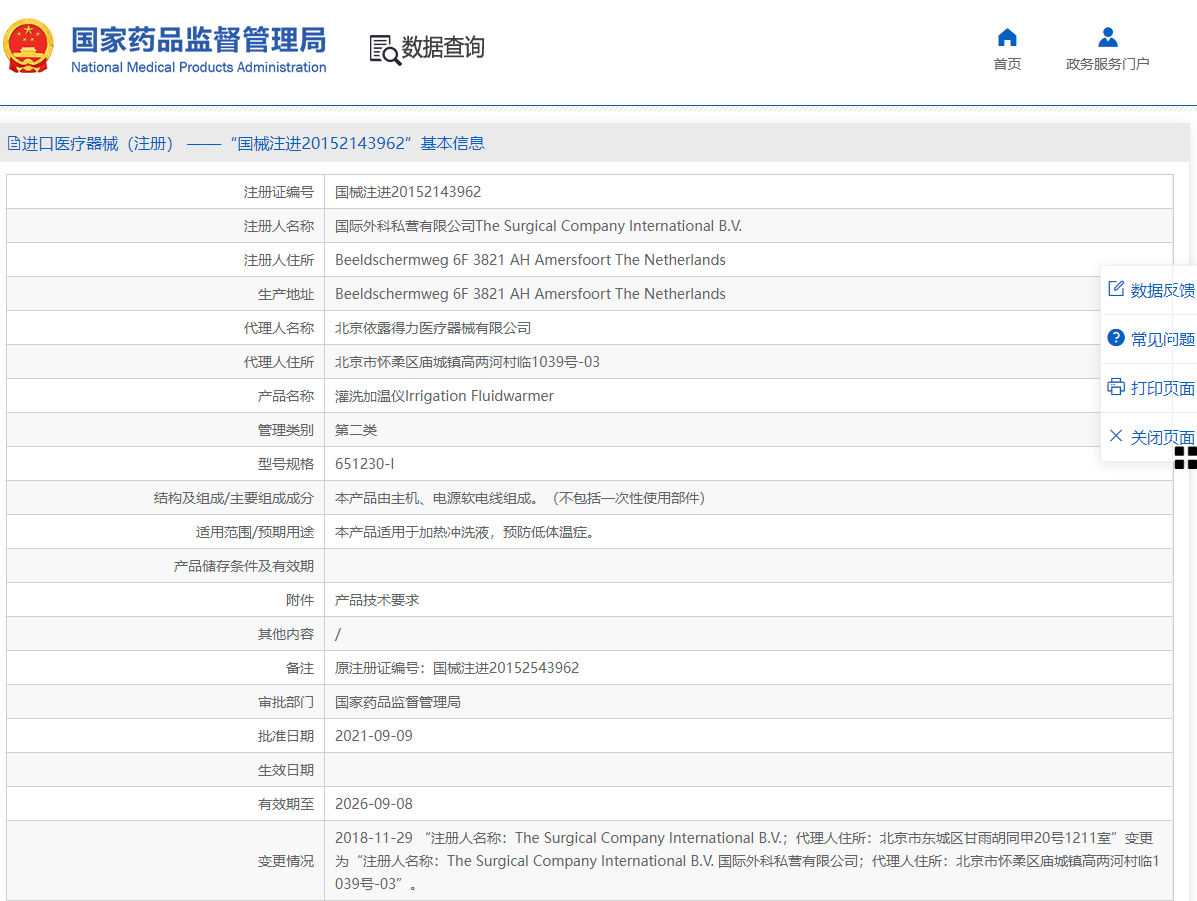Click the 适用范围 intended use value
Viewport: 1197px width, 901px height.
(x=464, y=532)
